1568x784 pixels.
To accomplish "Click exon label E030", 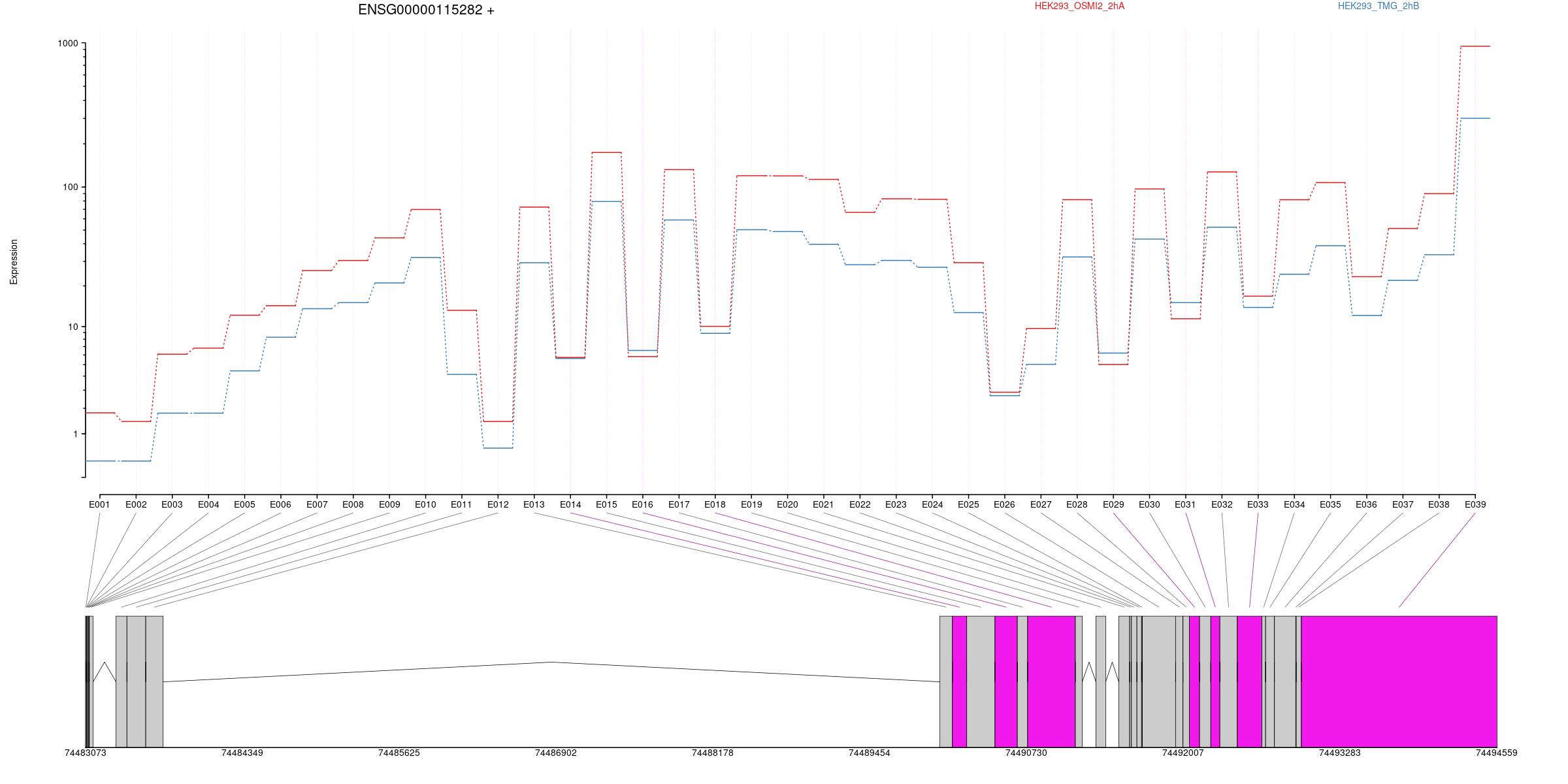I will coord(1149,504).
